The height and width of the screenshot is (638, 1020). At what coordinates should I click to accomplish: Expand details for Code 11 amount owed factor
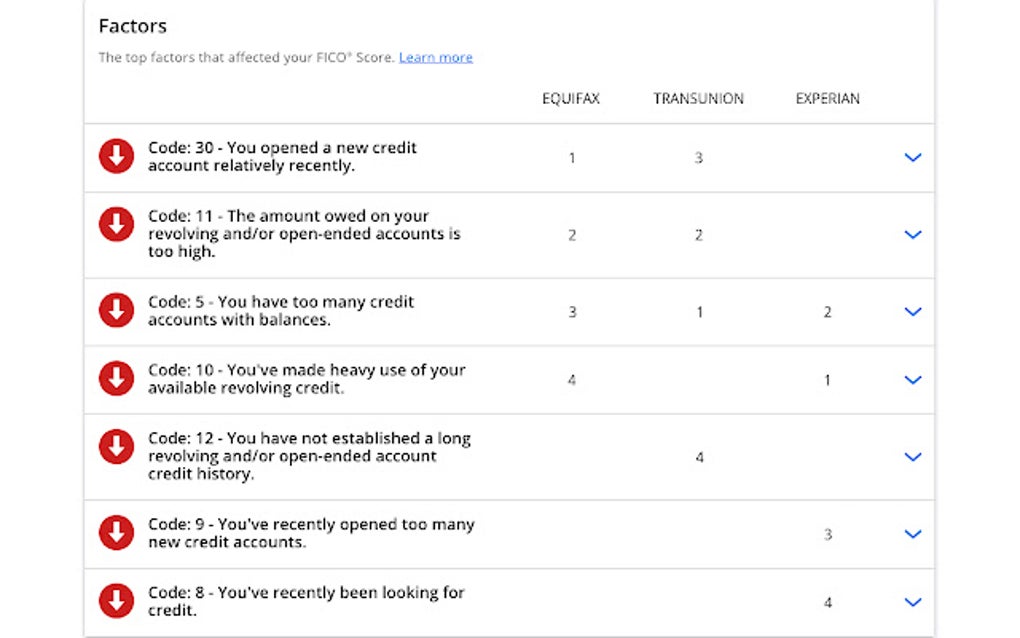click(x=912, y=234)
